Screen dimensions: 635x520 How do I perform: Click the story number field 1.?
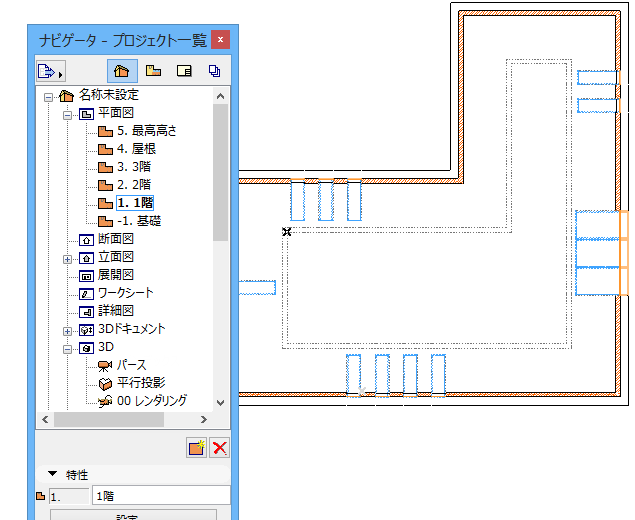[x=69, y=496]
